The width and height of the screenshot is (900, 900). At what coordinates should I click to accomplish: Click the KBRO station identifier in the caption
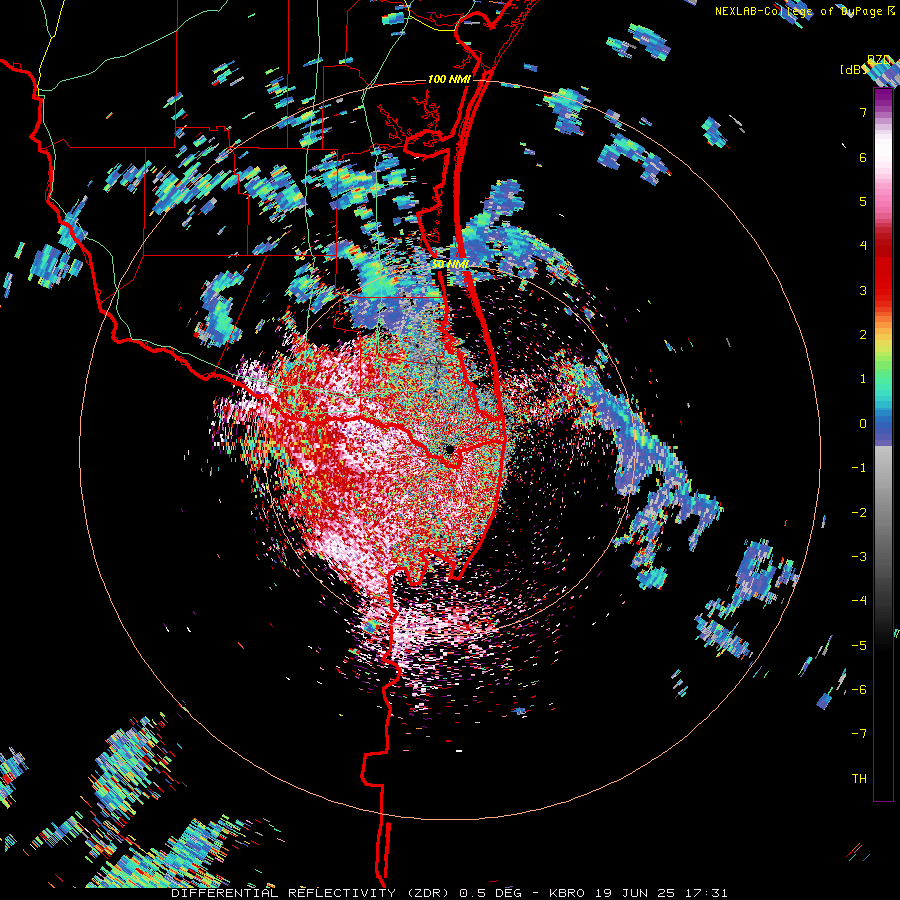click(567, 893)
